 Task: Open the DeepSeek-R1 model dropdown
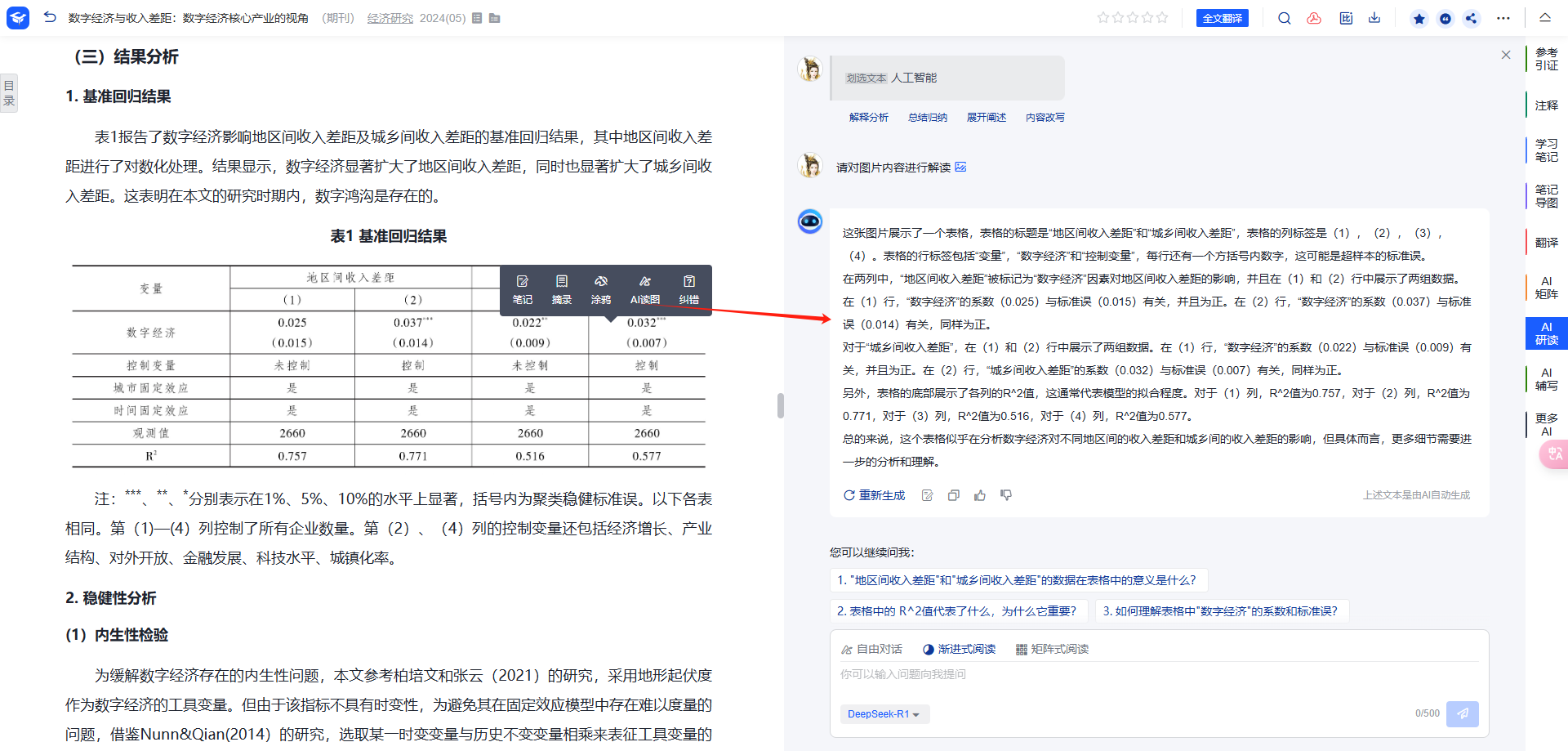(884, 714)
